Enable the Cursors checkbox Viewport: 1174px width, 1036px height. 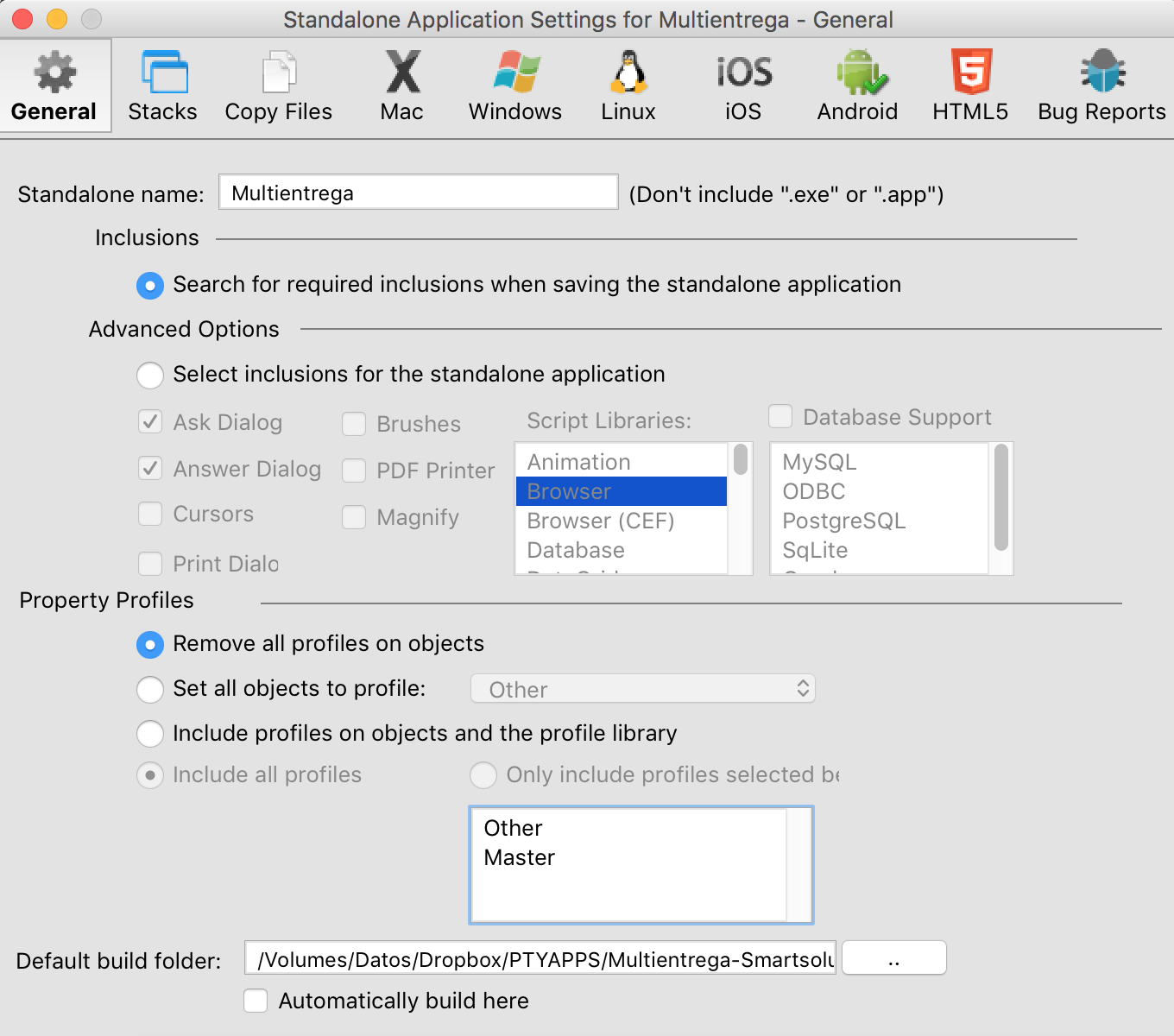150,514
